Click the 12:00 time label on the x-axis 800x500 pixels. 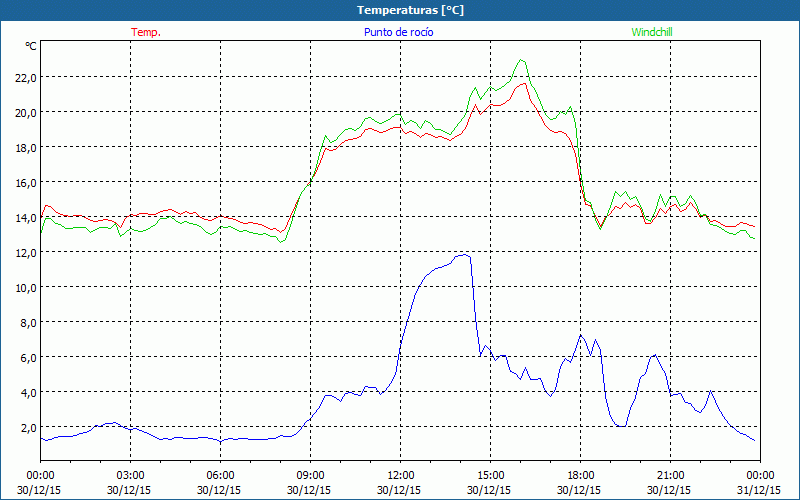[x=401, y=476]
